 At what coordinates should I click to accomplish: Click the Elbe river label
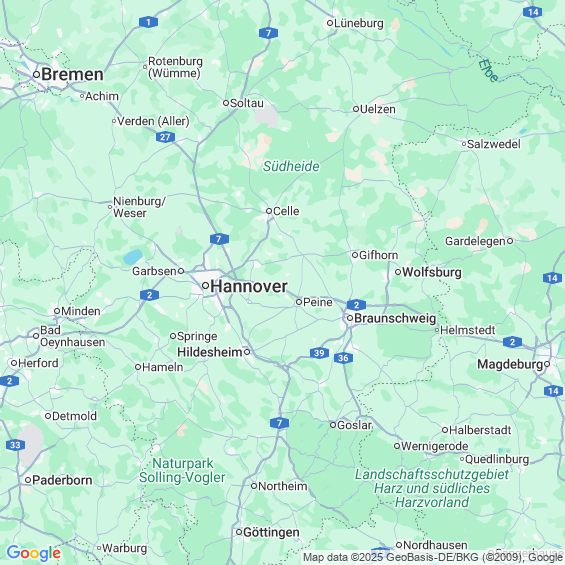point(489,70)
